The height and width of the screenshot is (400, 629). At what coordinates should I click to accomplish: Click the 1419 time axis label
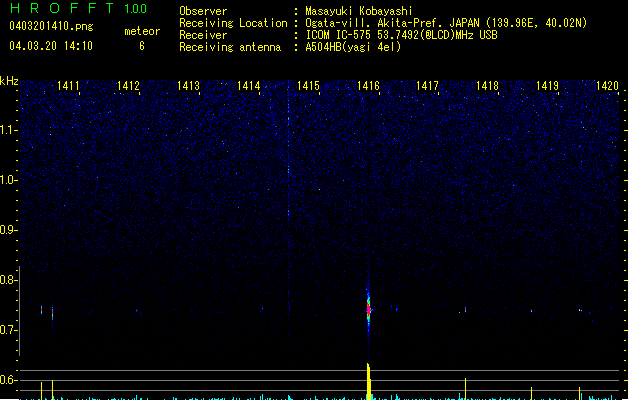[547, 86]
